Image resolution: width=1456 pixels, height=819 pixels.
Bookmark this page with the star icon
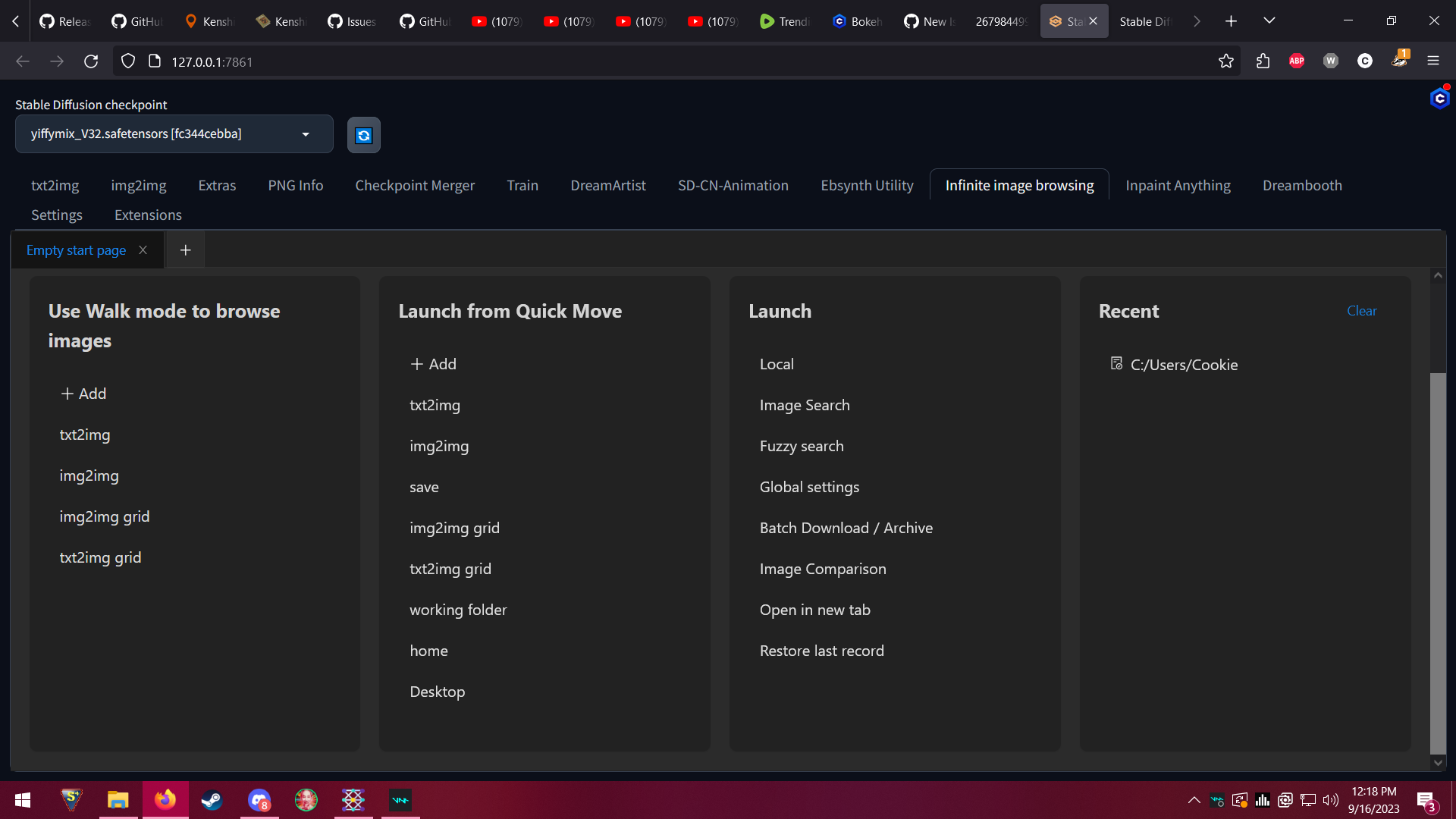tap(1225, 61)
